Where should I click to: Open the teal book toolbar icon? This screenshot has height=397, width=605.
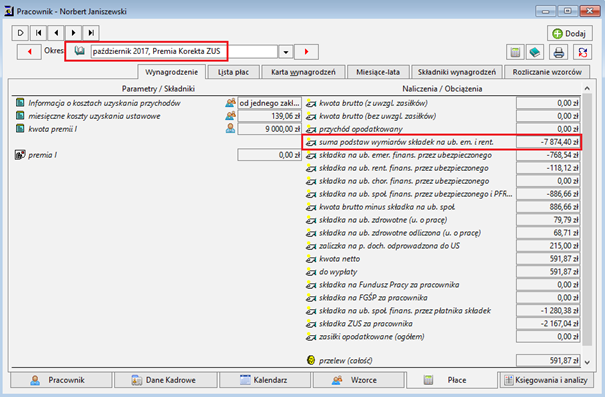click(x=535, y=52)
